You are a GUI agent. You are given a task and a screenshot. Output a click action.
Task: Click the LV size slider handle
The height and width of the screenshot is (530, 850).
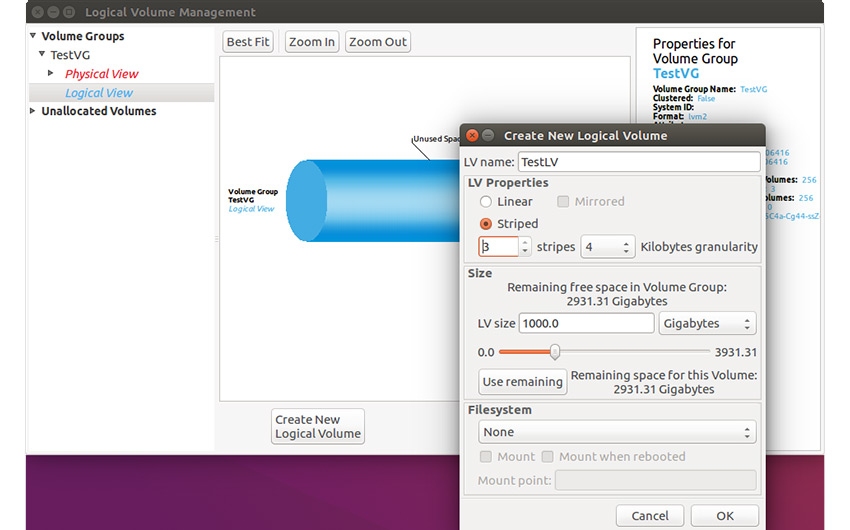(x=555, y=352)
